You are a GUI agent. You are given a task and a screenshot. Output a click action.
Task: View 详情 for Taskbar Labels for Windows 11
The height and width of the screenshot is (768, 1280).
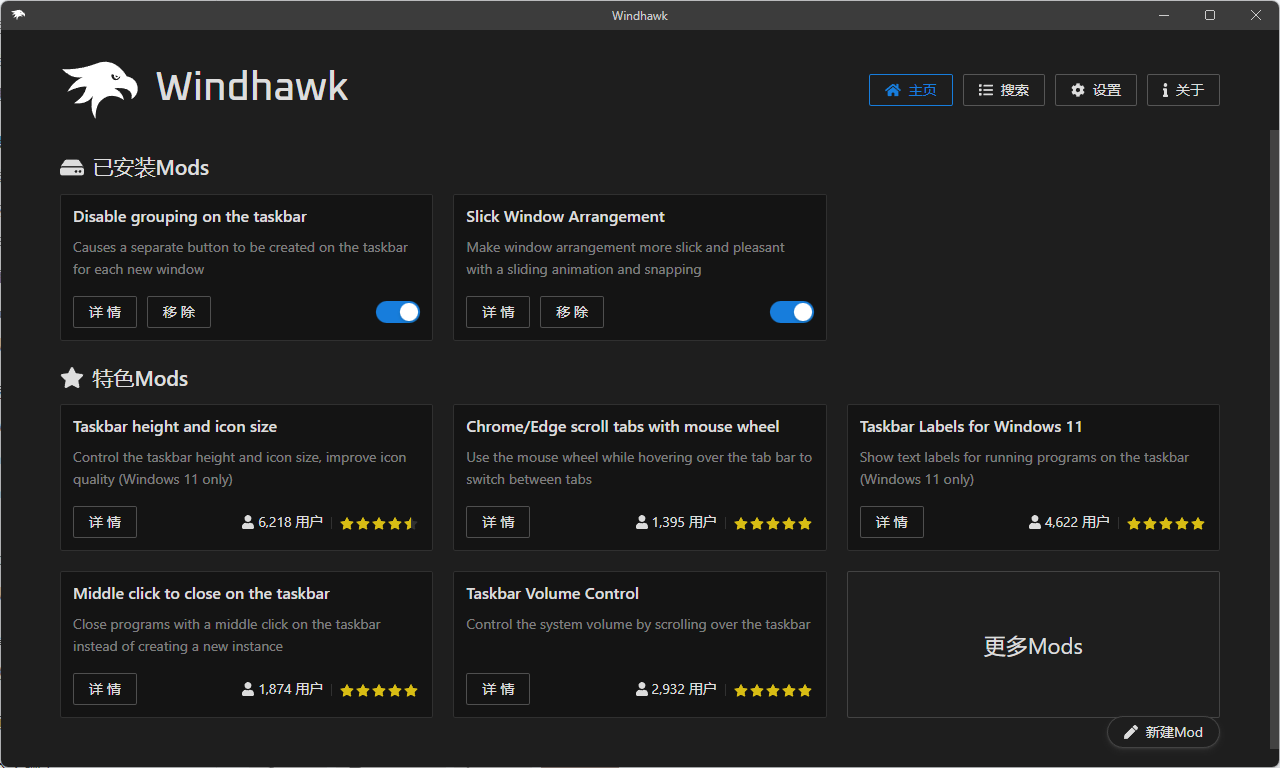(891, 522)
